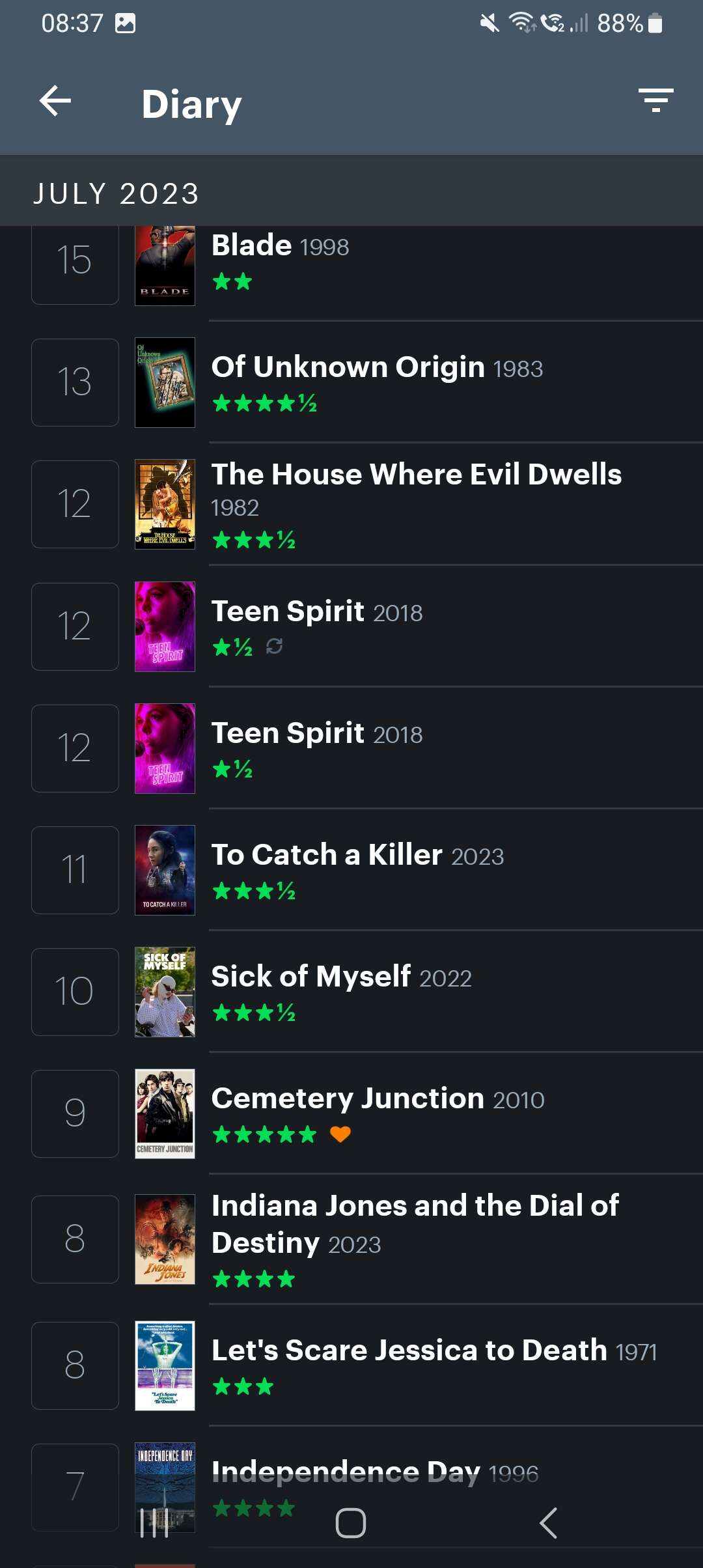The image size is (703, 1568).
Task: Open To Catch a Killer entry
Action: click(x=358, y=855)
